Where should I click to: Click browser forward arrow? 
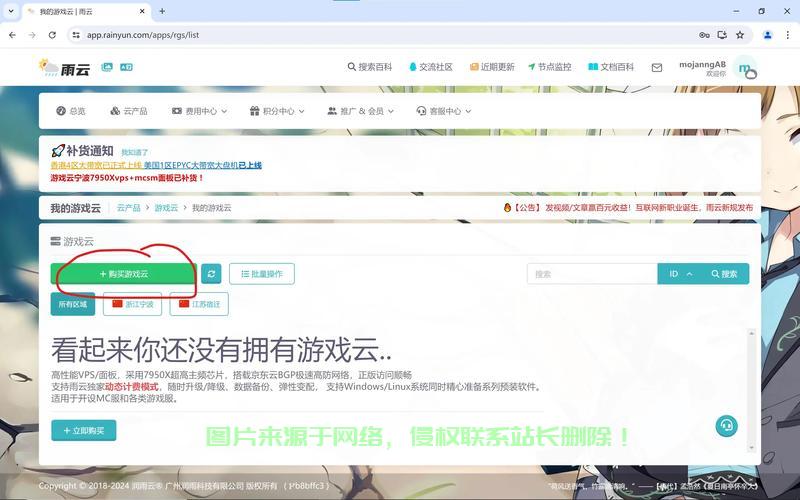pyautogui.click(x=32, y=35)
